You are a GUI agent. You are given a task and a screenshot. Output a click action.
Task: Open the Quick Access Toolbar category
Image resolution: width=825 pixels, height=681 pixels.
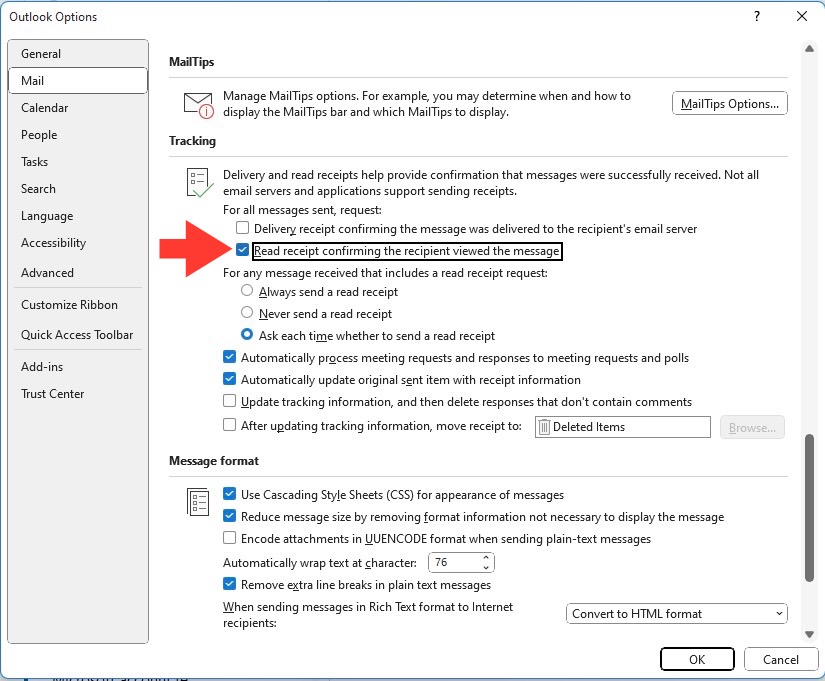tap(78, 335)
